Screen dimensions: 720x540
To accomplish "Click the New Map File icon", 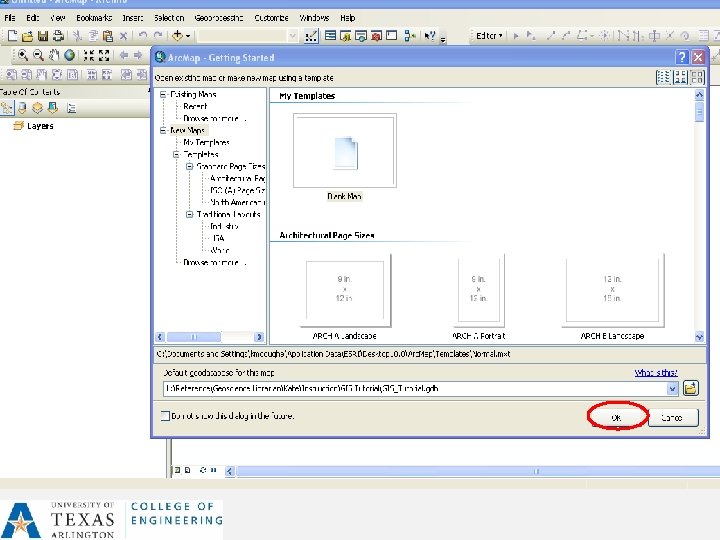I will (12, 36).
